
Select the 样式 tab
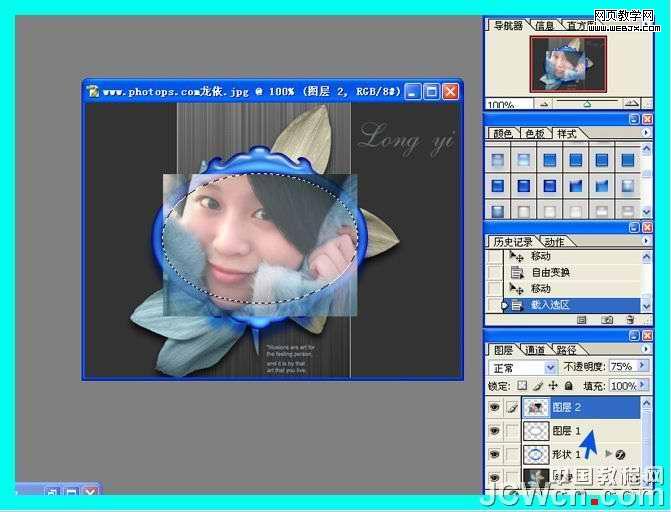click(567, 134)
